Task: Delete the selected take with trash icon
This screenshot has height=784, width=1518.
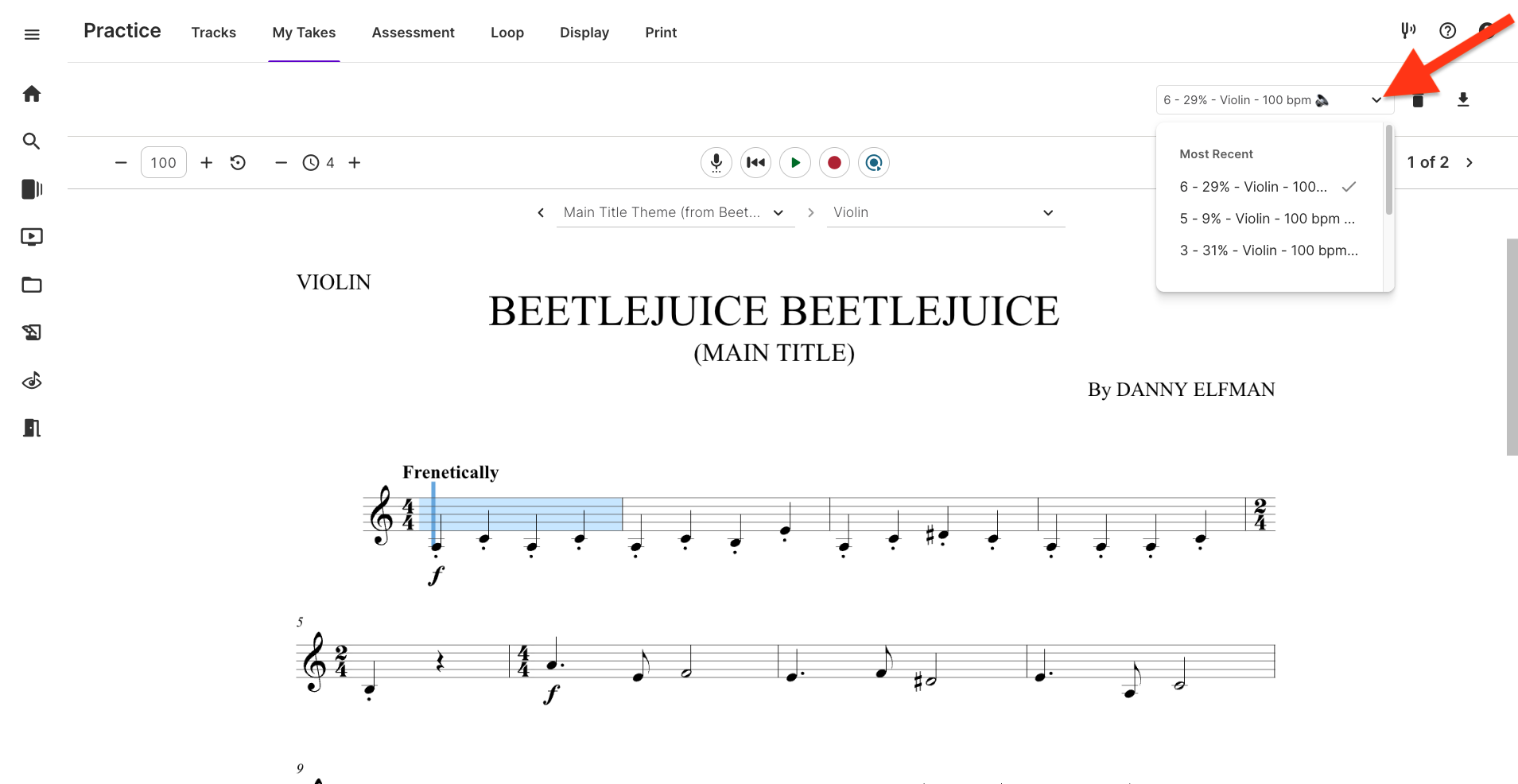Action: pyautogui.click(x=1418, y=100)
